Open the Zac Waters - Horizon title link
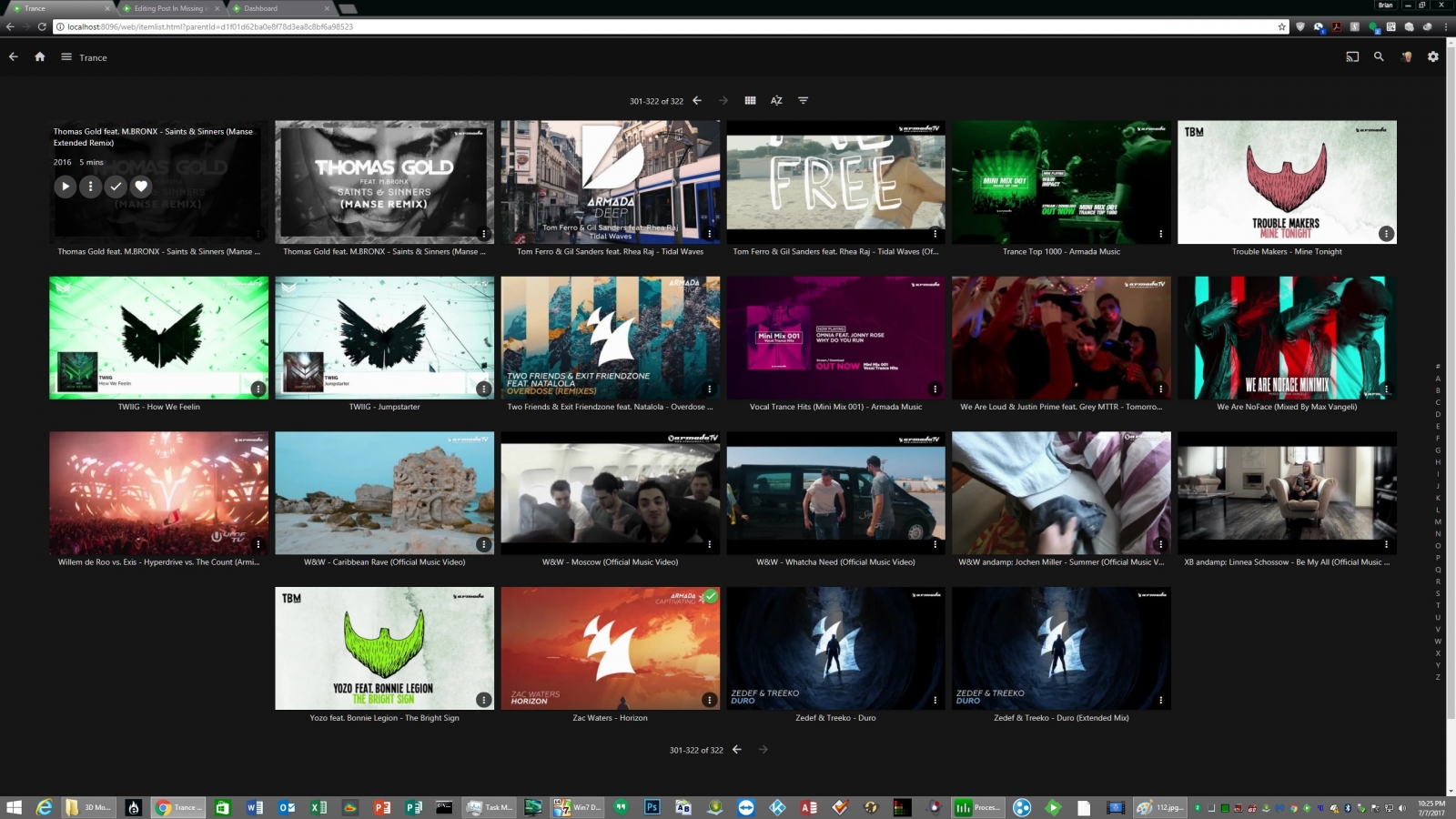Viewport: 1456px width, 819px height. (610, 718)
